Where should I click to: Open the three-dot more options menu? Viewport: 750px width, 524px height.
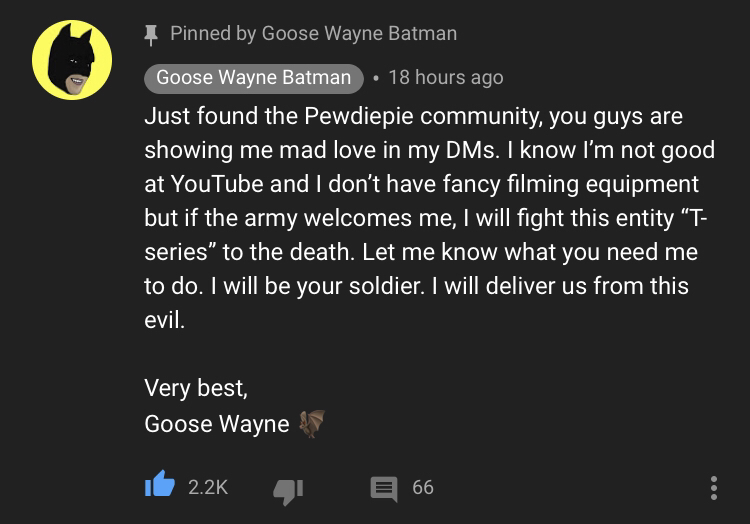(714, 488)
